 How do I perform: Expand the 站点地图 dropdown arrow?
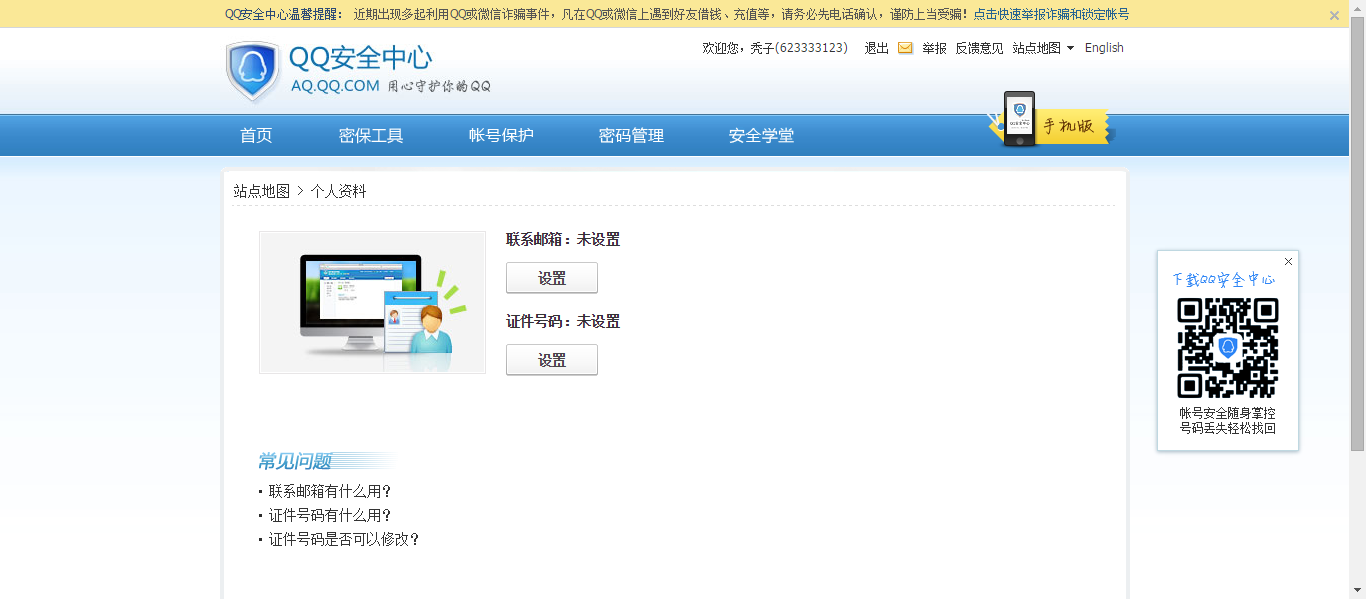click(x=1070, y=48)
